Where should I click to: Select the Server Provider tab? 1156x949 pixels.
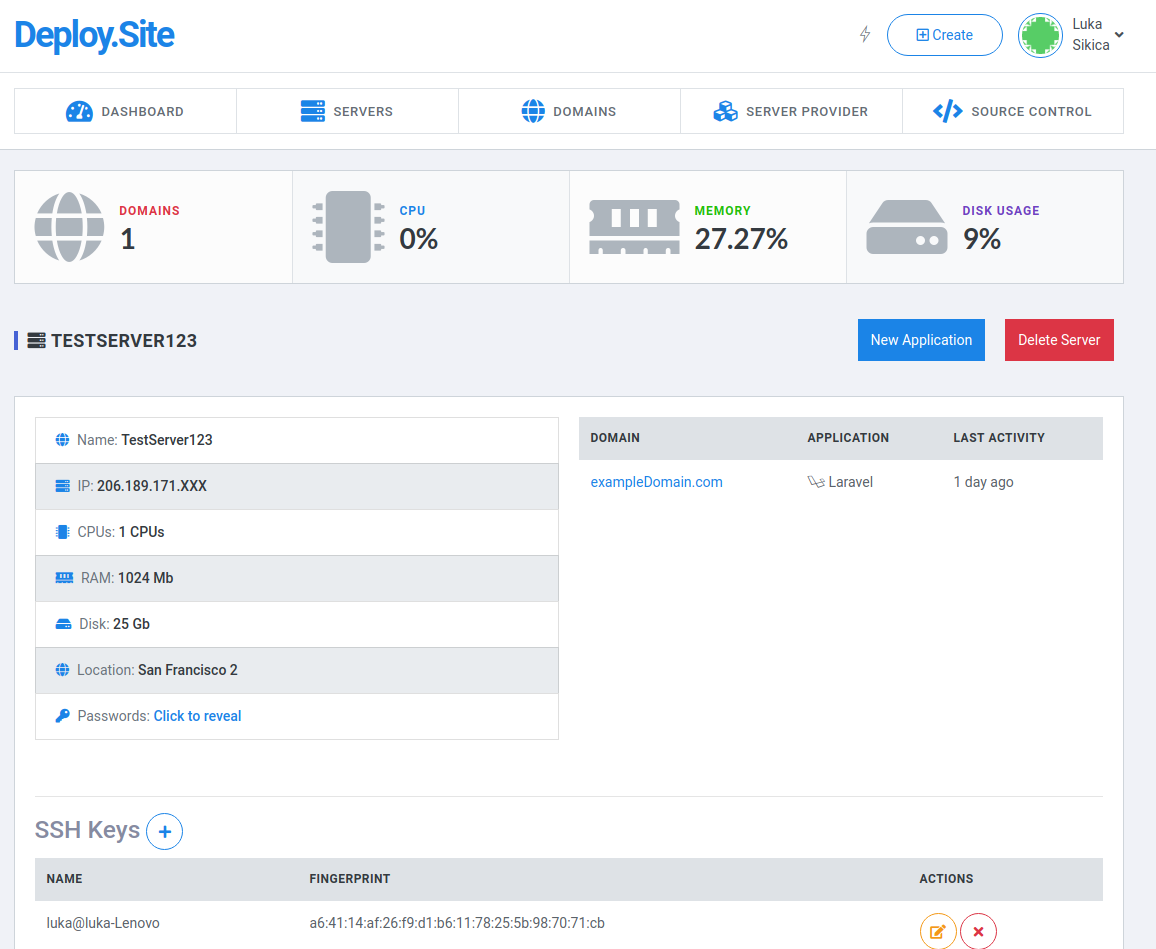point(790,110)
